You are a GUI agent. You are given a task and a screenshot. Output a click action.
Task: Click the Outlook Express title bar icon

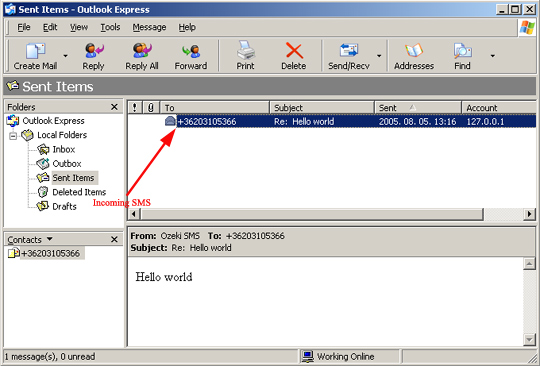[x=10, y=9]
